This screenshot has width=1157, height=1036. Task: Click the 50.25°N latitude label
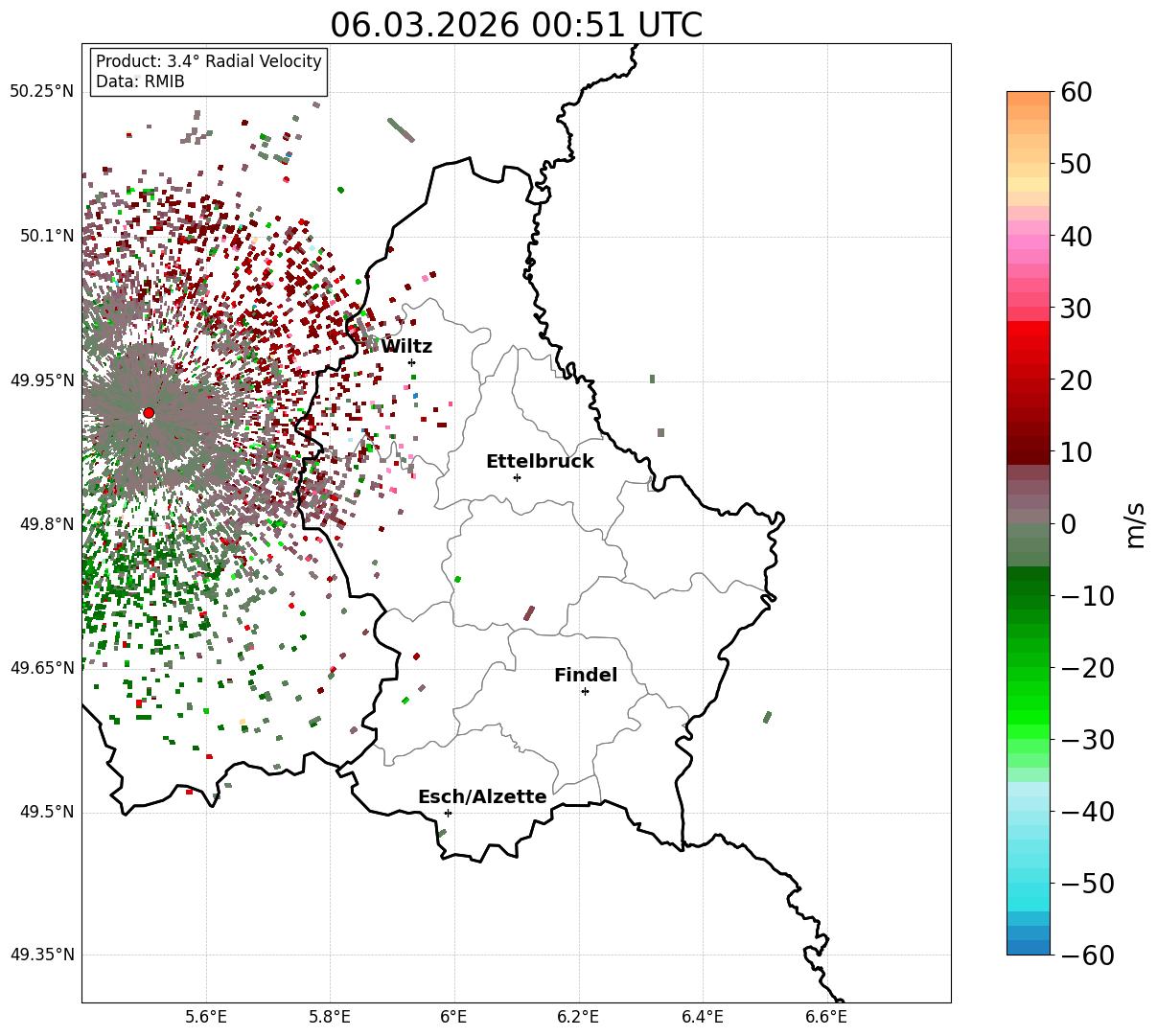(x=41, y=92)
